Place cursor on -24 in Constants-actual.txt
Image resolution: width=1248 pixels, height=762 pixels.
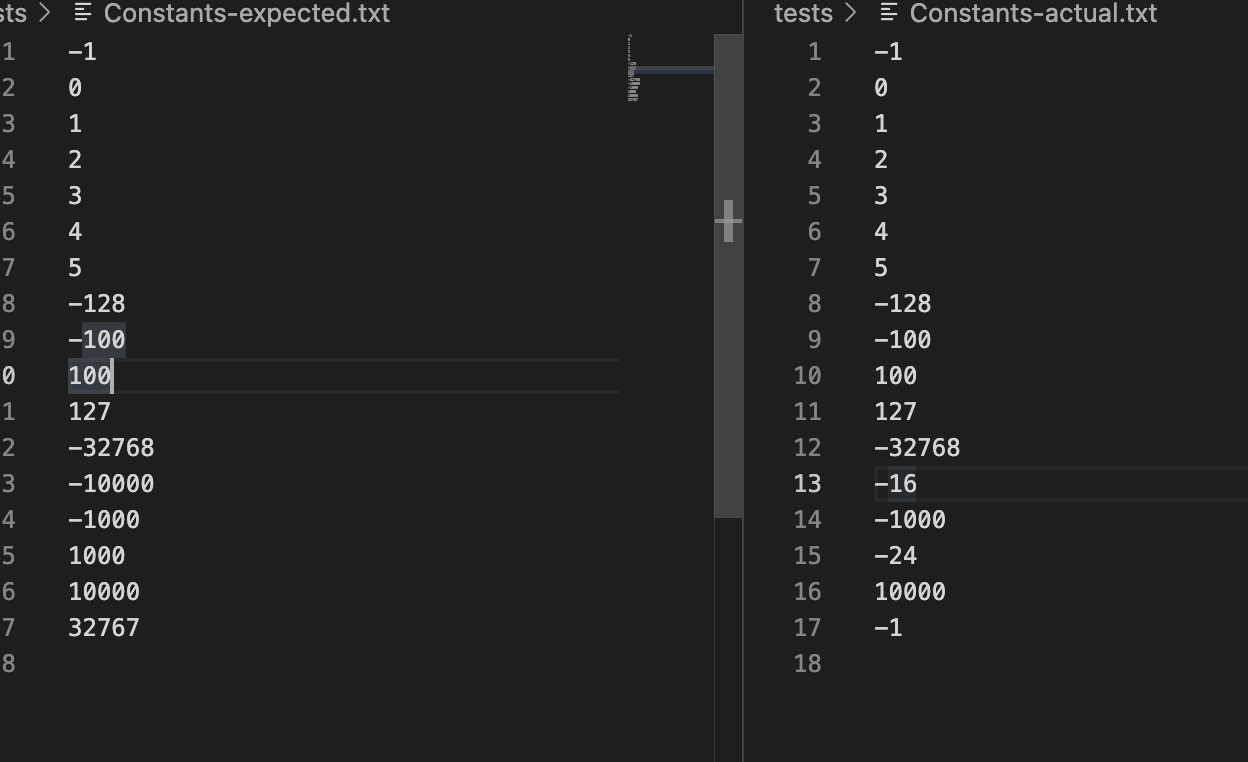pos(895,556)
